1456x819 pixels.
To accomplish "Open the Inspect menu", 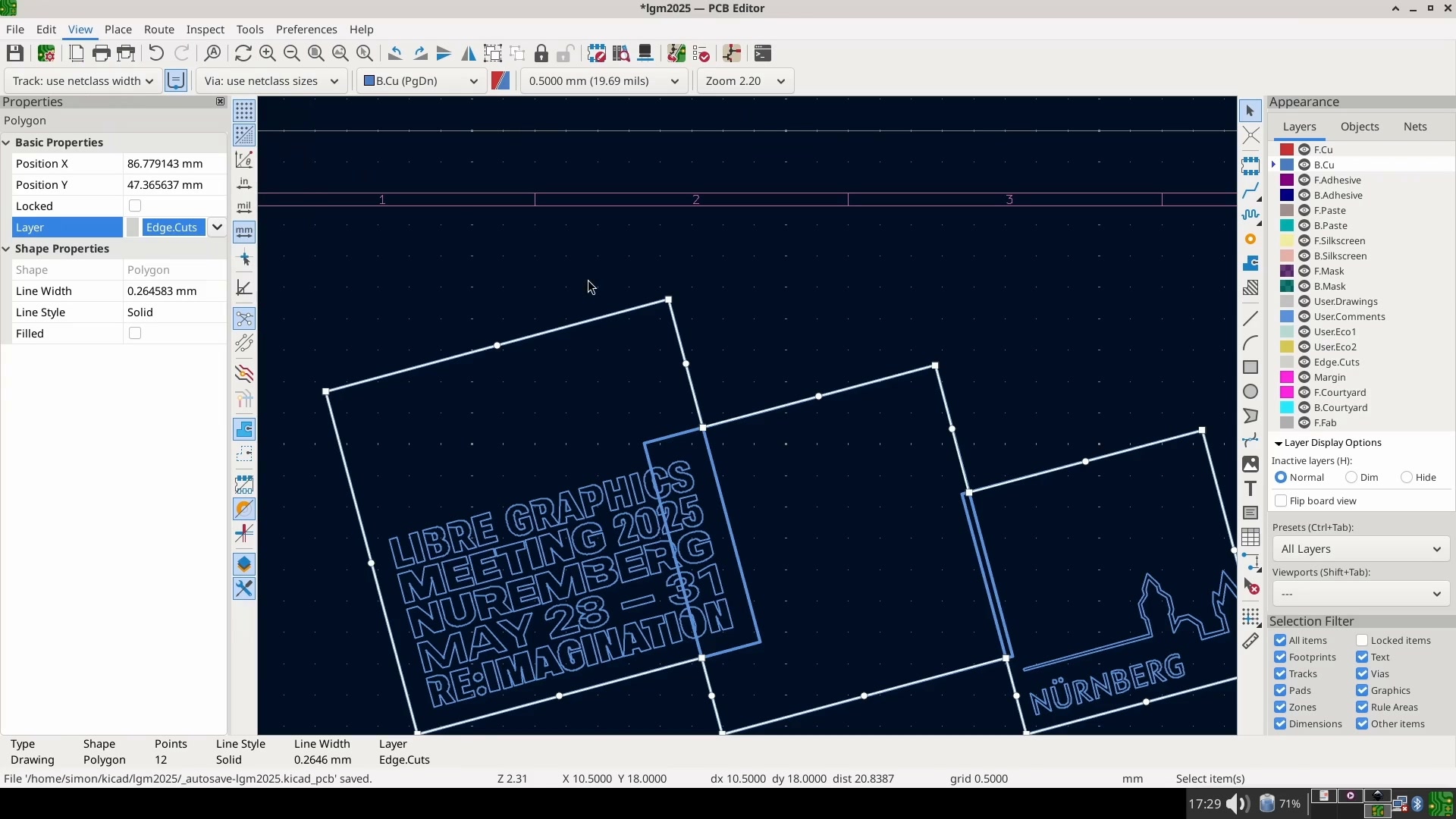I will pyautogui.click(x=205, y=30).
